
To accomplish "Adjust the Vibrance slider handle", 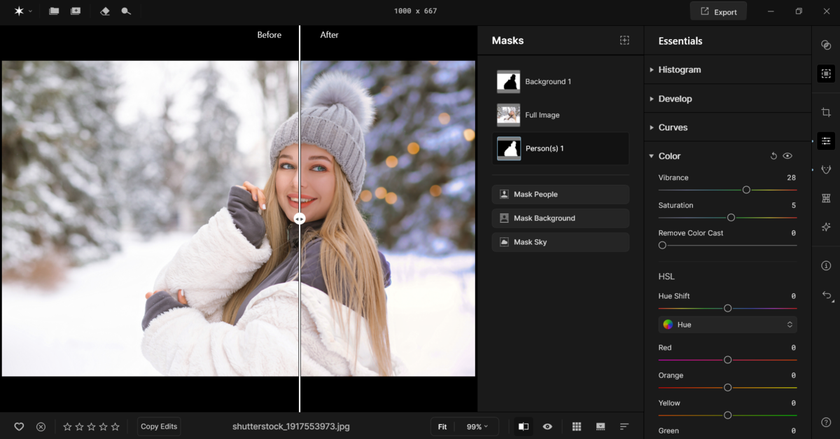I will [x=746, y=190].
